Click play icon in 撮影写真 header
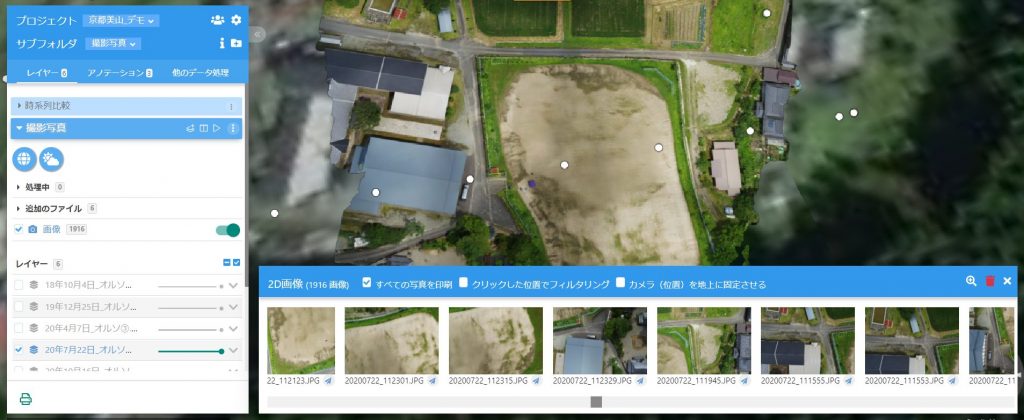The width and height of the screenshot is (1024, 420). [x=217, y=129]
